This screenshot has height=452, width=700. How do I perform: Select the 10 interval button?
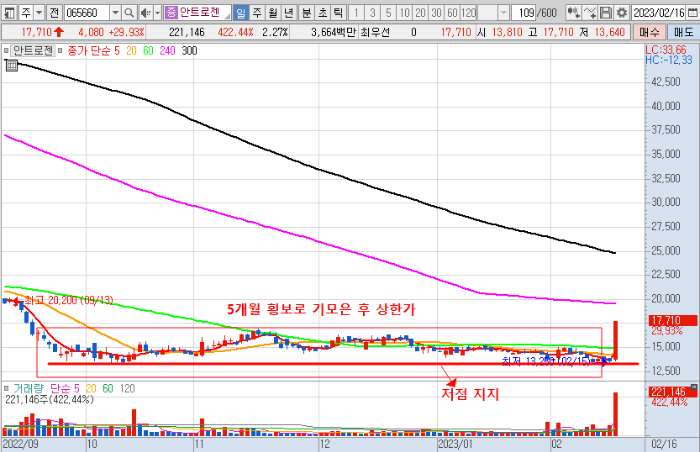click(404, 13)
